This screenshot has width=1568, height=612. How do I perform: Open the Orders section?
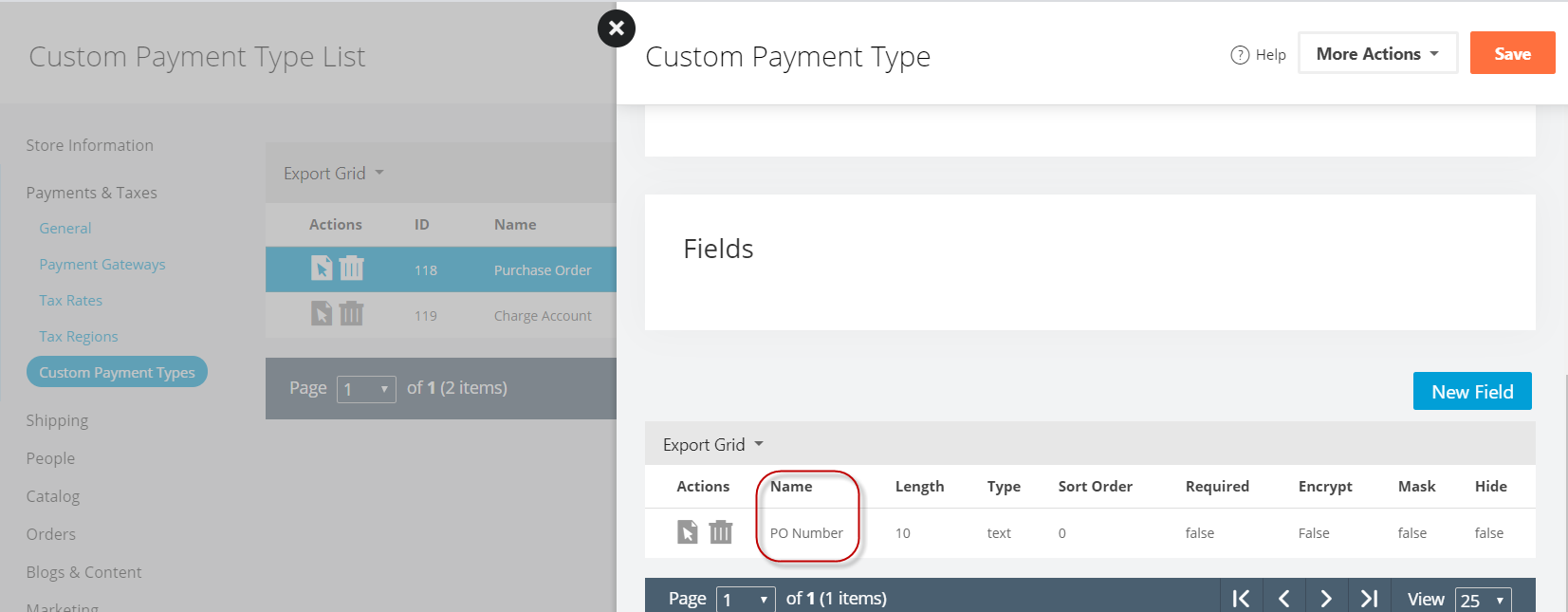coord(51,534)
